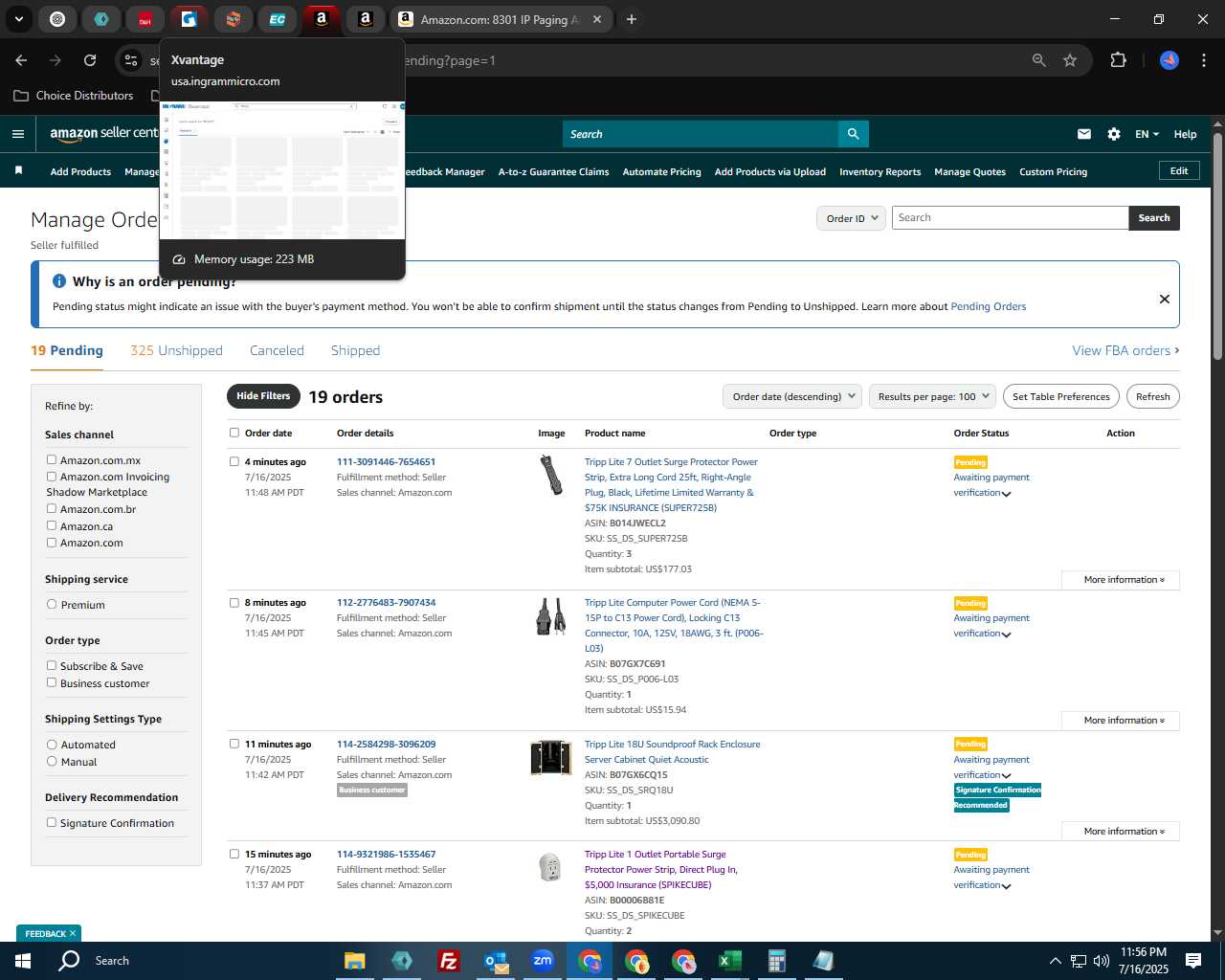The width and height of the screenshot is (1225, 980).
Task: Open a new browser tab
Action: [632, 19]
